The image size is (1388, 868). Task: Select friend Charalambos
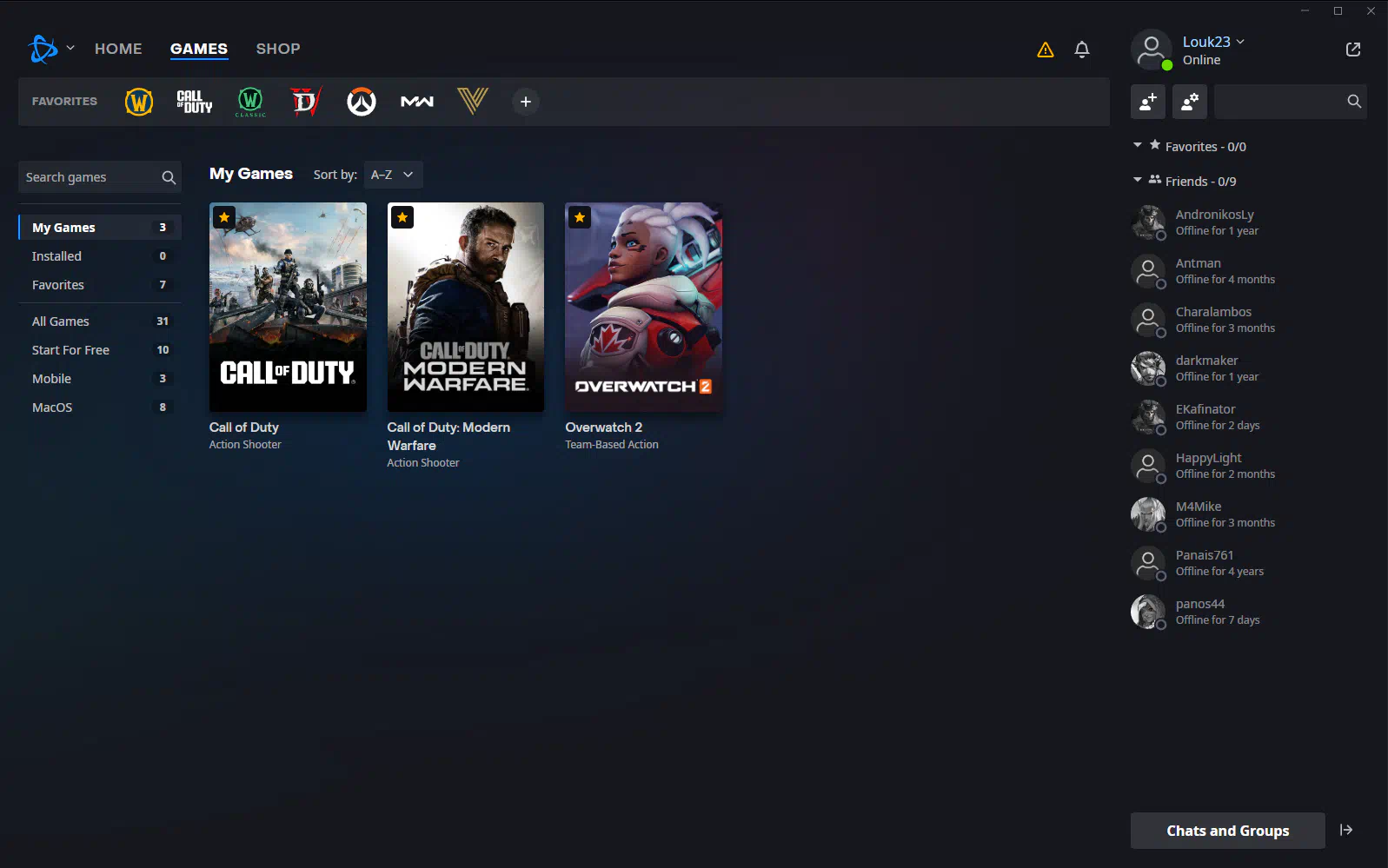pyautogui.click(x=1248, y=320)
